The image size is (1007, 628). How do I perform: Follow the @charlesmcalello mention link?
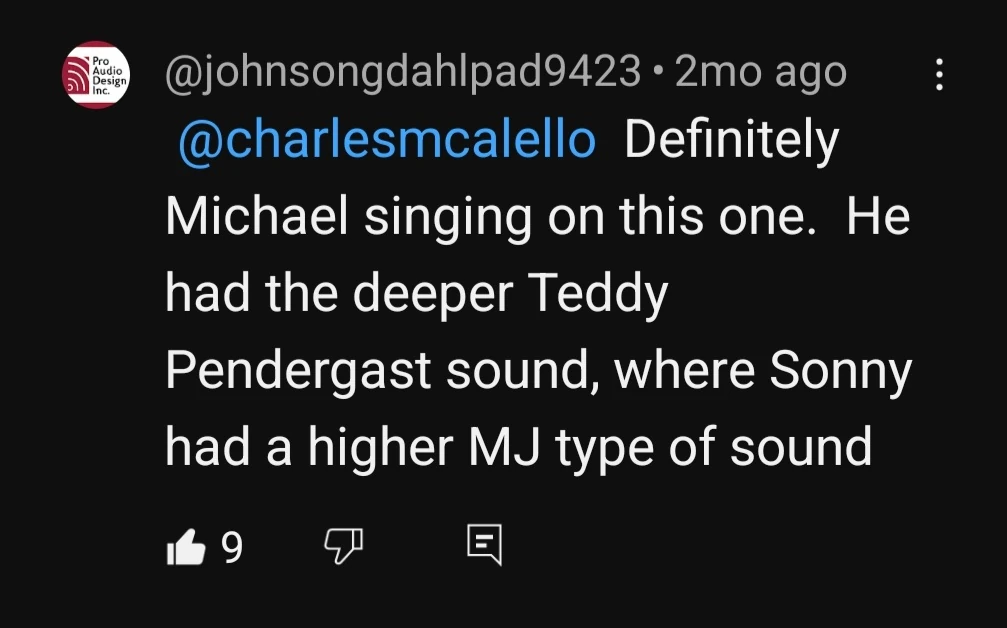tap(386, 142)
